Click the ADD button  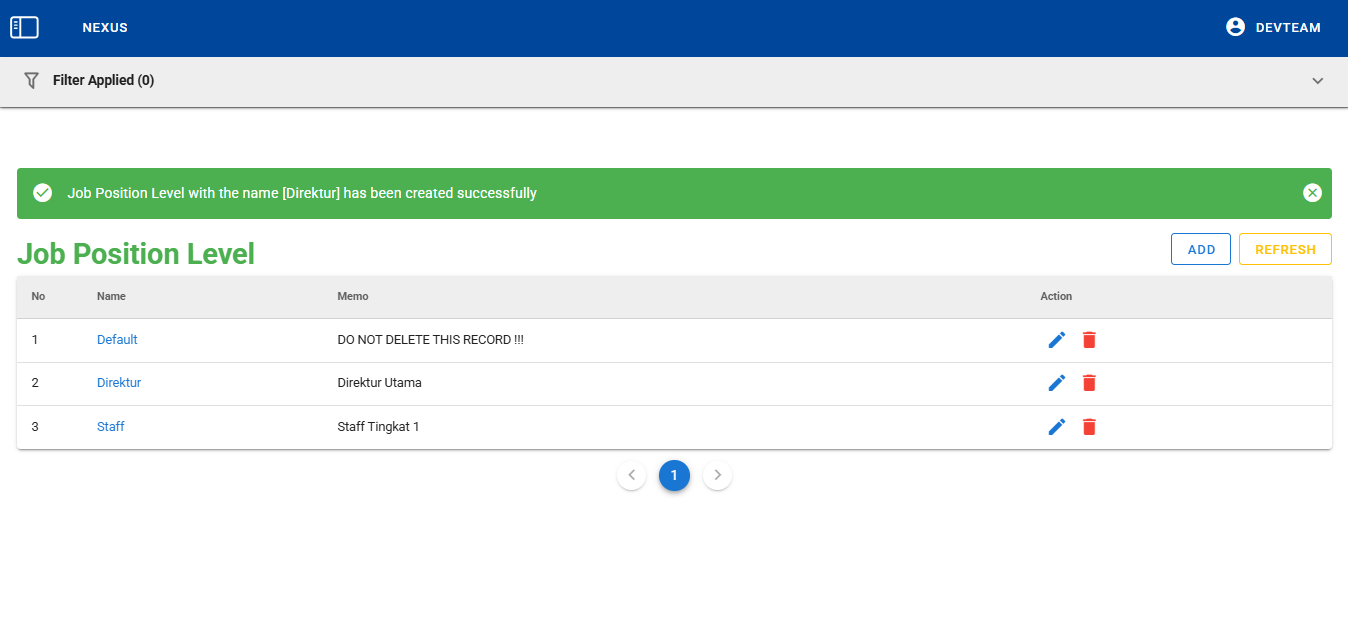pyautogui.click(x=1200, y=249)
